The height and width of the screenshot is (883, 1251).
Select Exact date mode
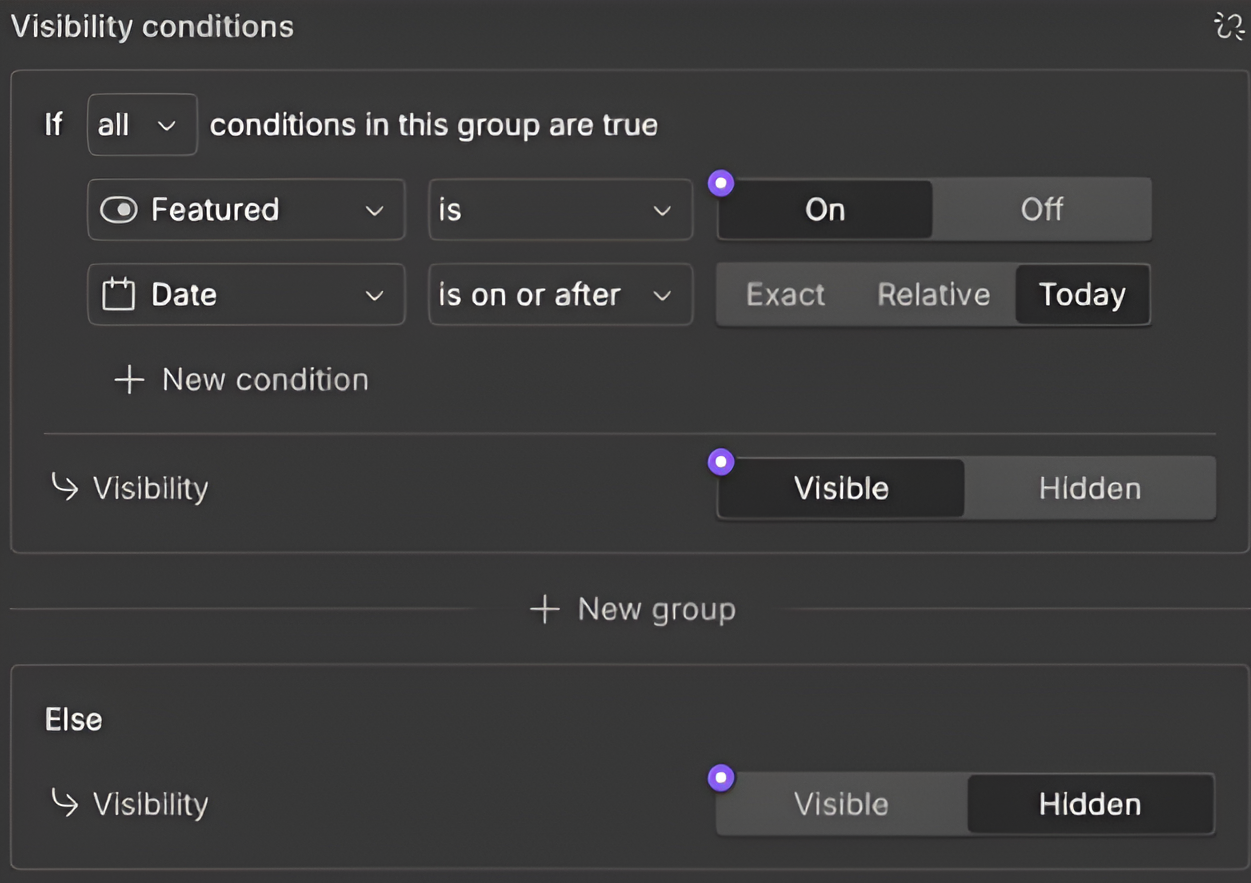785,295
